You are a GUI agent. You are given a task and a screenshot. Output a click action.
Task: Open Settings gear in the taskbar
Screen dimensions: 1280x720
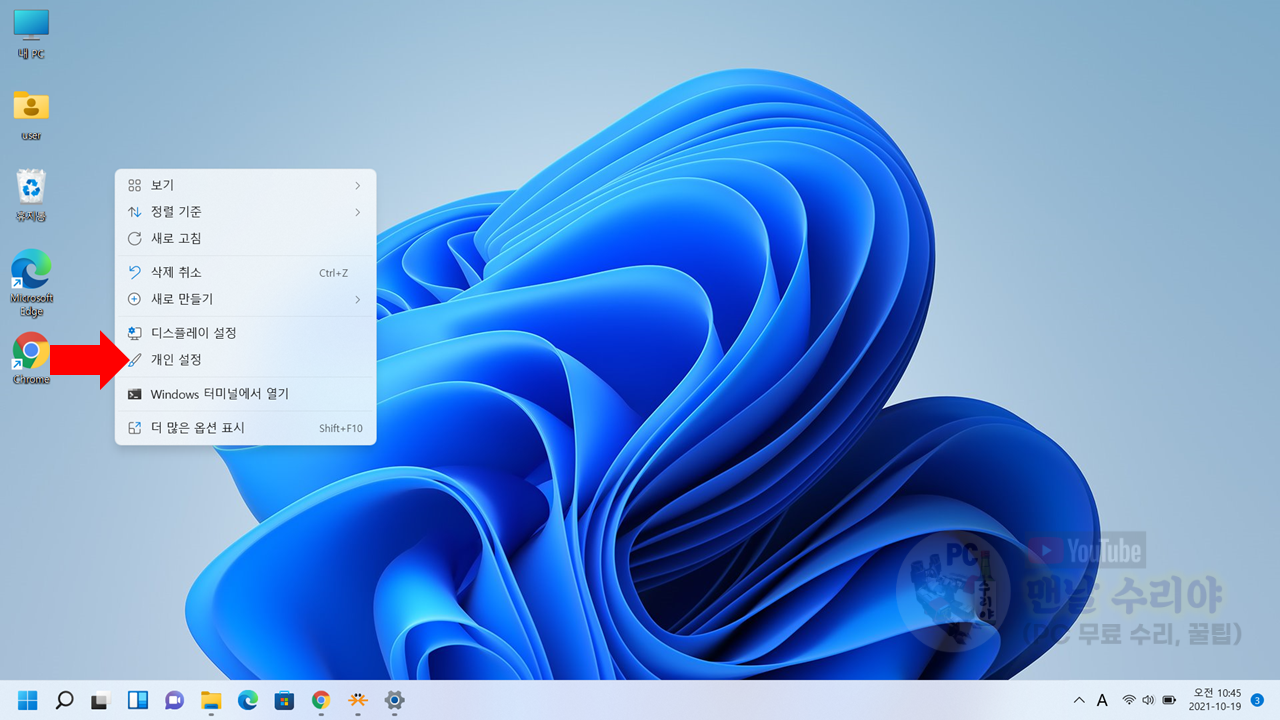(x=395, y=700)
